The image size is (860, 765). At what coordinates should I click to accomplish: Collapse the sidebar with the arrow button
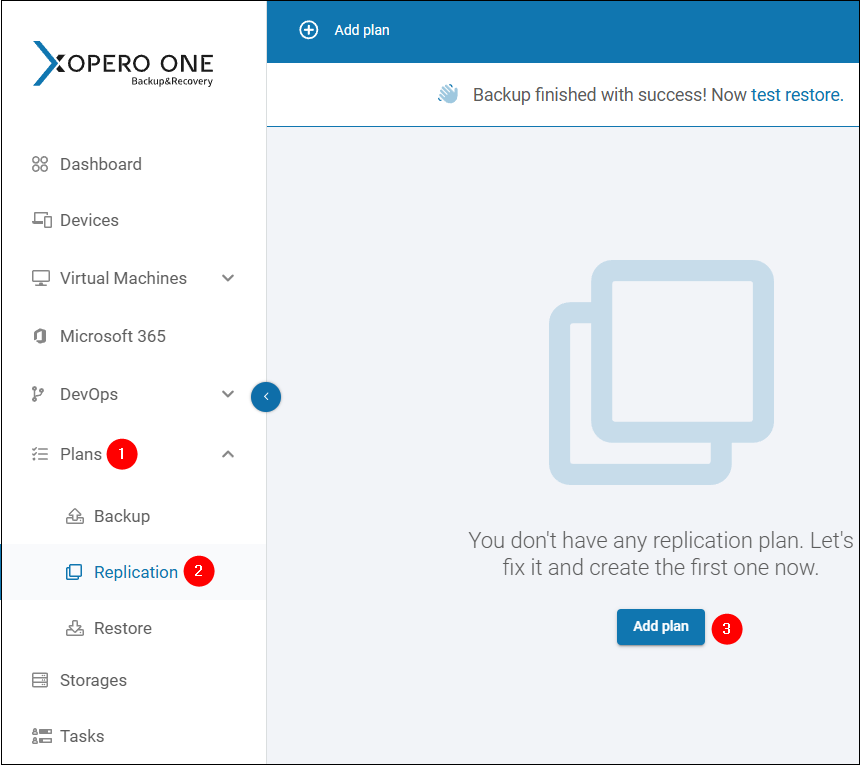[x=266, y=397]
